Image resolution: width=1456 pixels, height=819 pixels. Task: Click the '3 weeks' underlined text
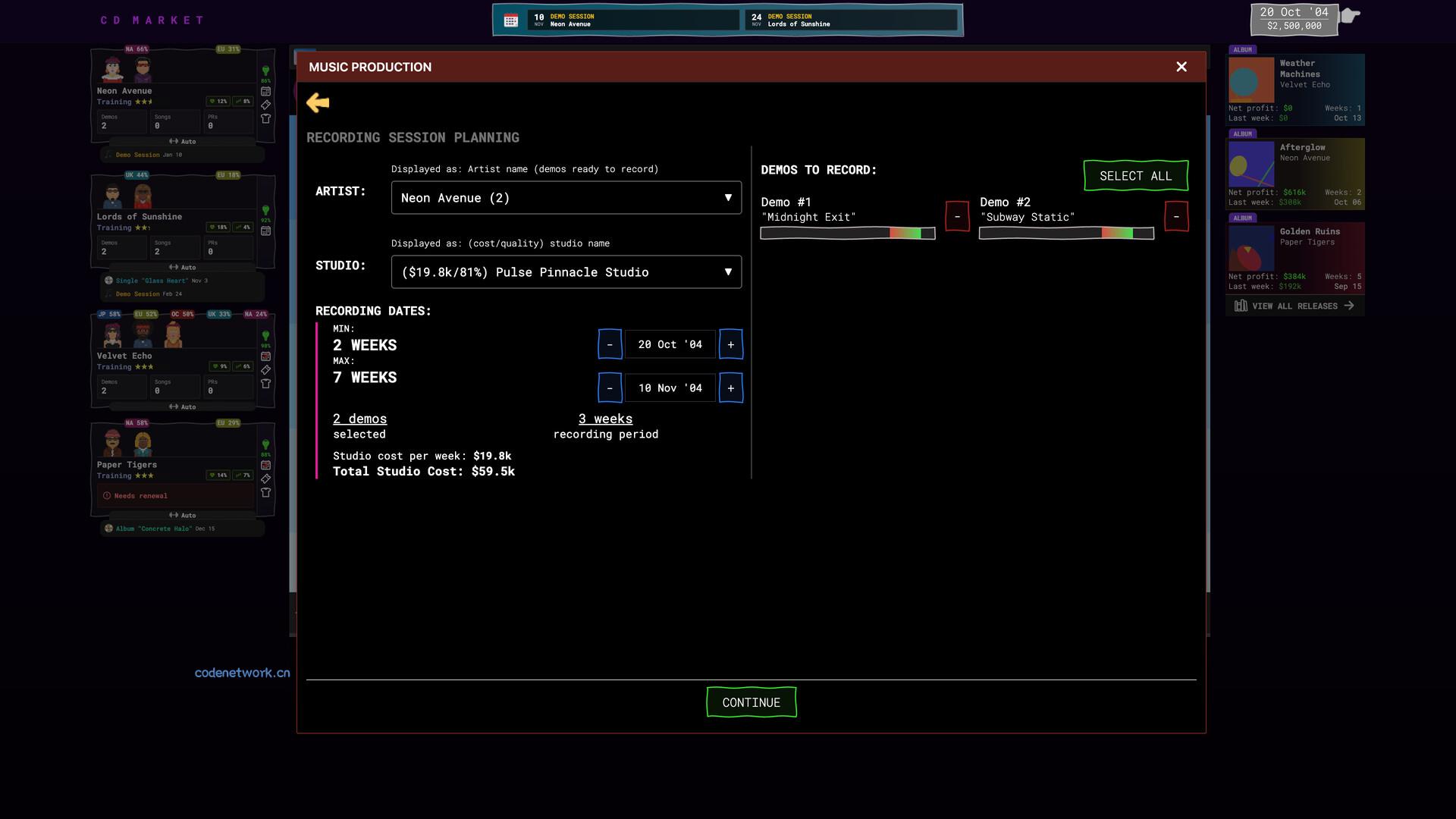605,419
